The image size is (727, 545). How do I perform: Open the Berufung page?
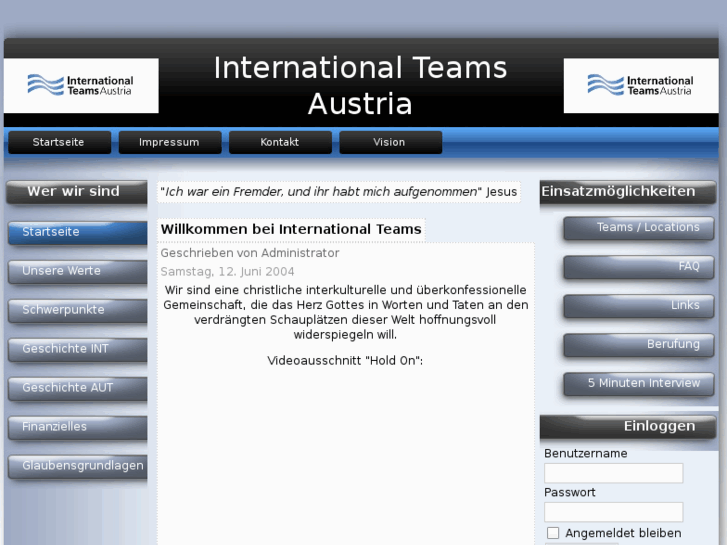[638, 345]
